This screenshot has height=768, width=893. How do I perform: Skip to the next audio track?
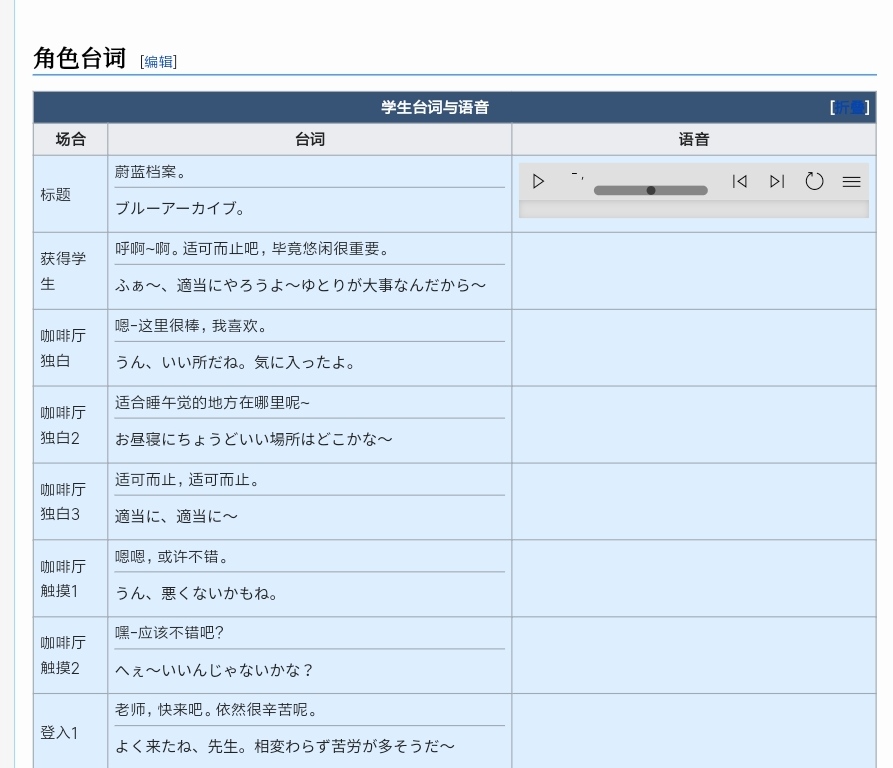click(x=777, y=182)
